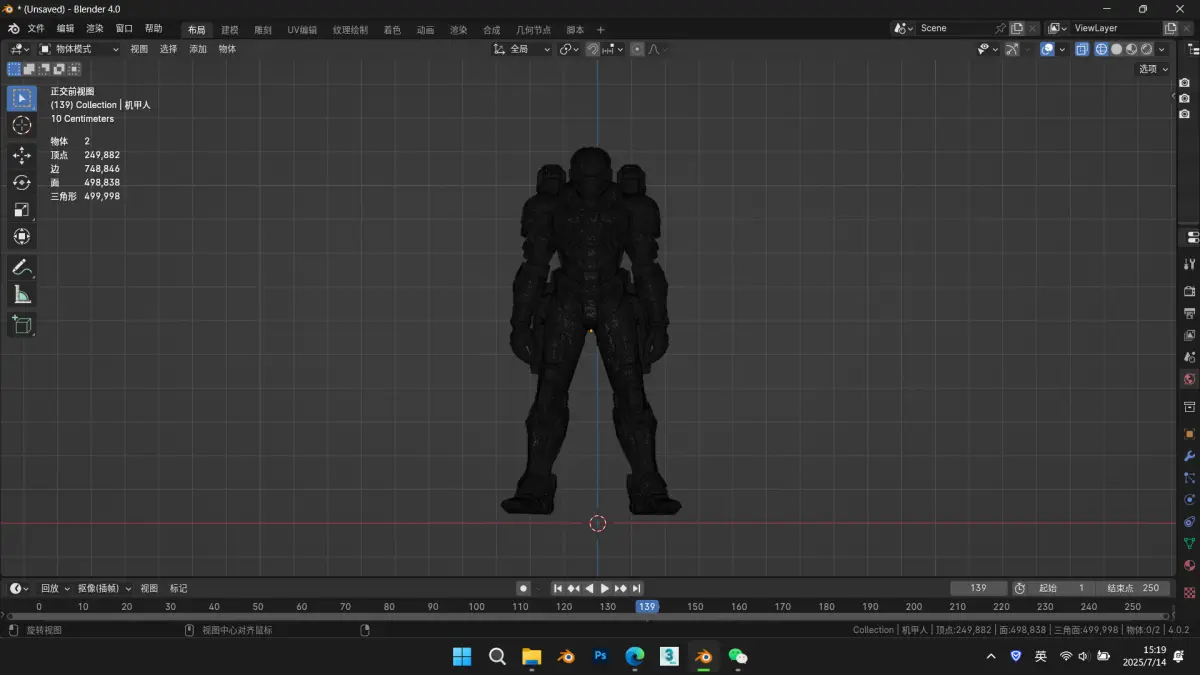The image size is (1200, 675).
Task: Activate the Annotate pencil tool
Action: pyautogui.click(x=21, y=267)
